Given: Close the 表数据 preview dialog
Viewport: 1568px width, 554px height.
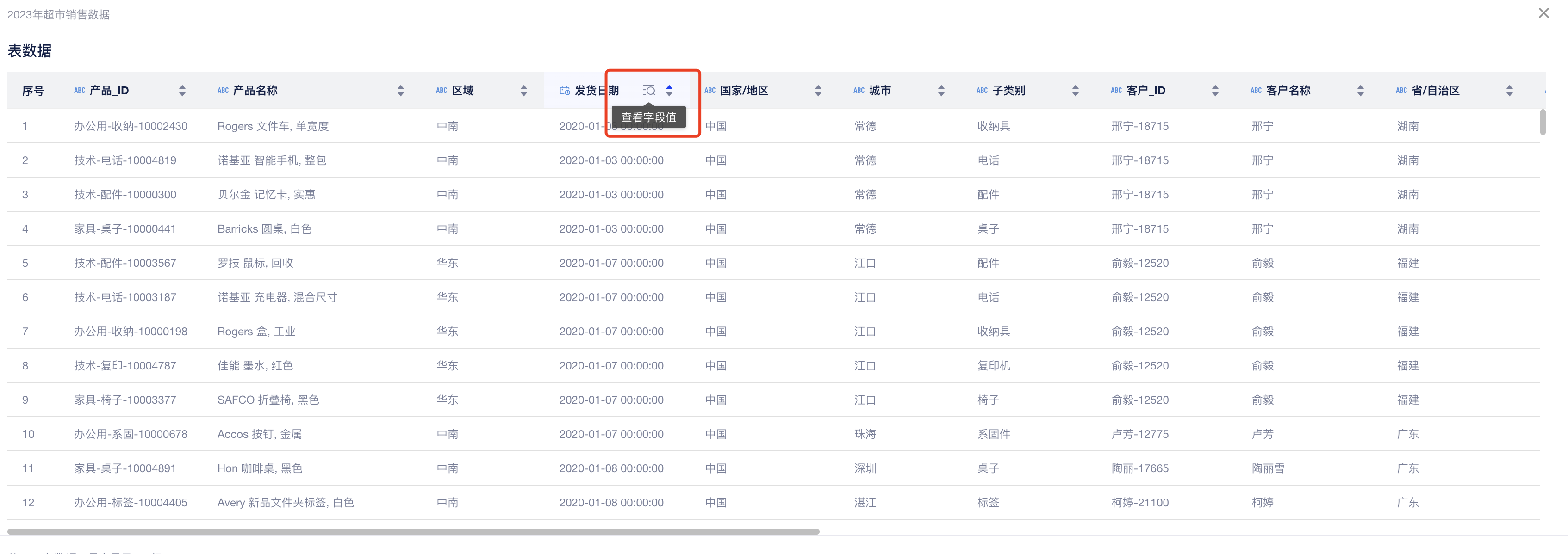Looking at the screenshot, I should tap(1543, 13).
